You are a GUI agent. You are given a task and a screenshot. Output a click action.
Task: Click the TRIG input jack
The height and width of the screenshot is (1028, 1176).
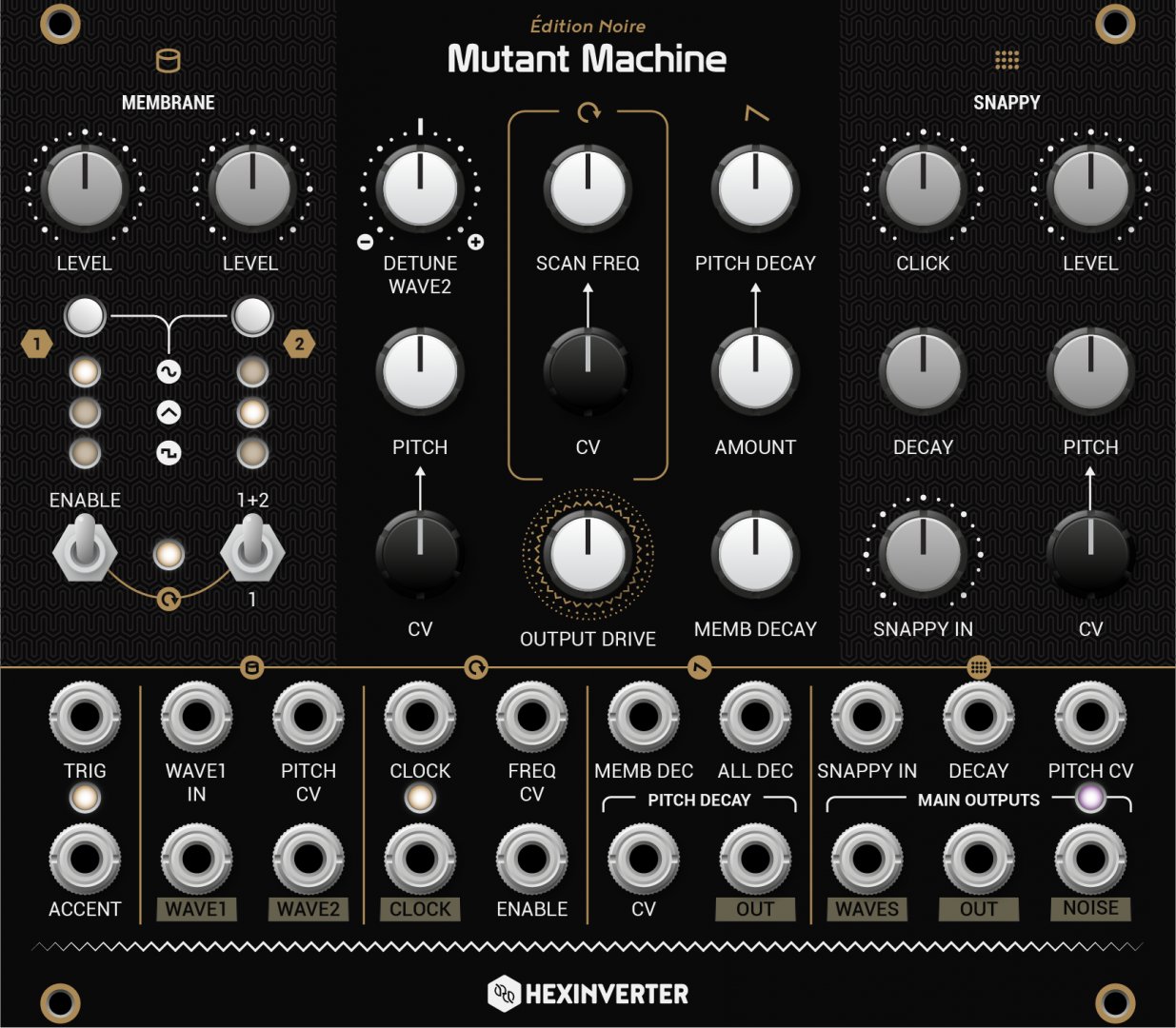coord(85,717)
